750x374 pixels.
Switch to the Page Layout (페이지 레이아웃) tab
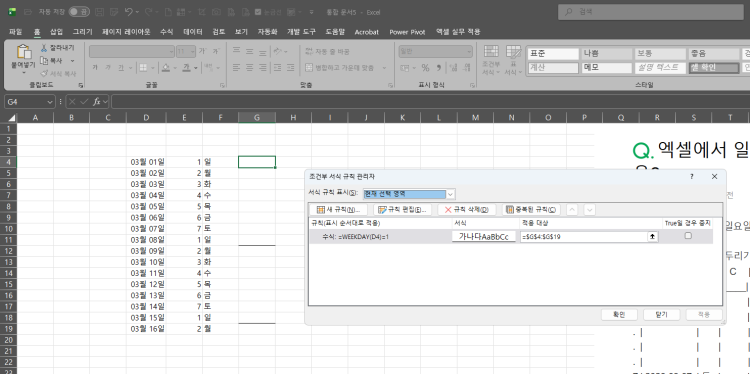[126, 32]
